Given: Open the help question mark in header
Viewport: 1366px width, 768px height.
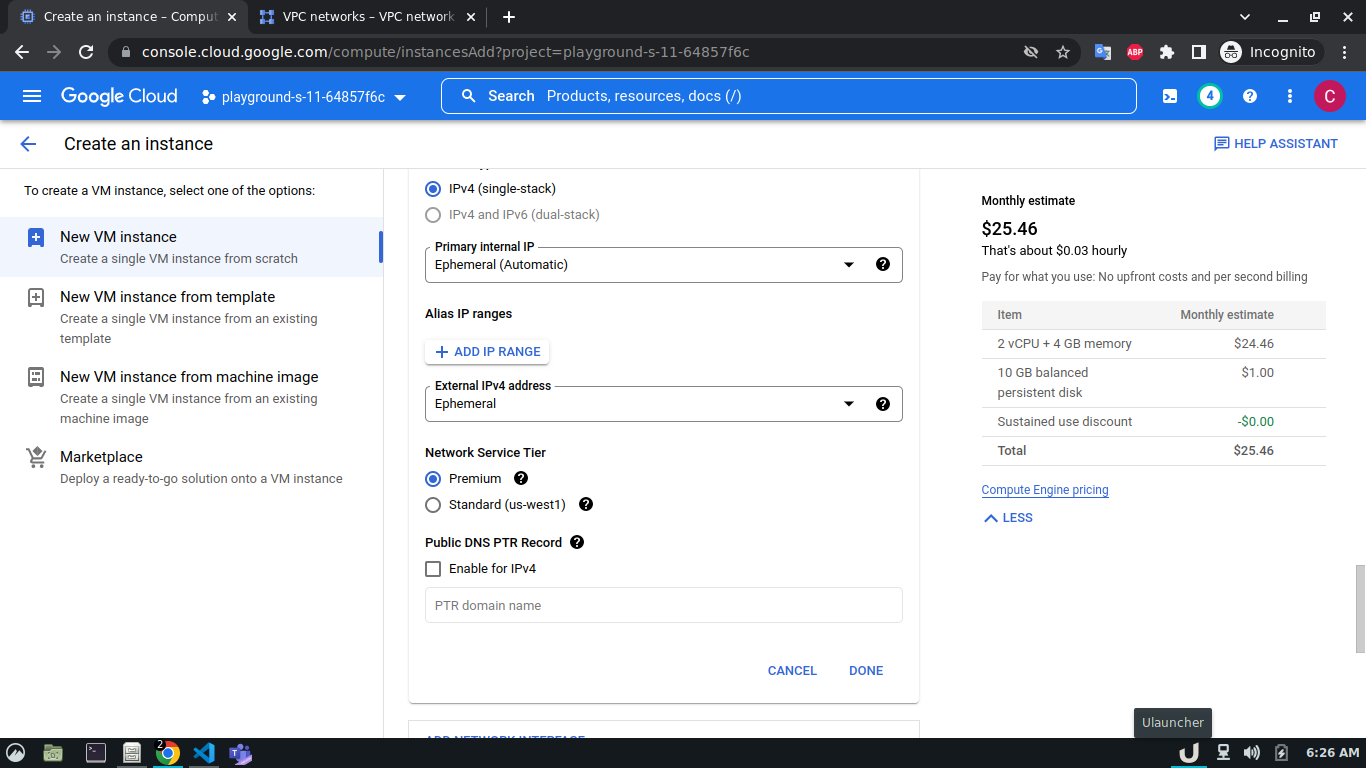Looking at the screenshot, I should tap(1250, 96).
